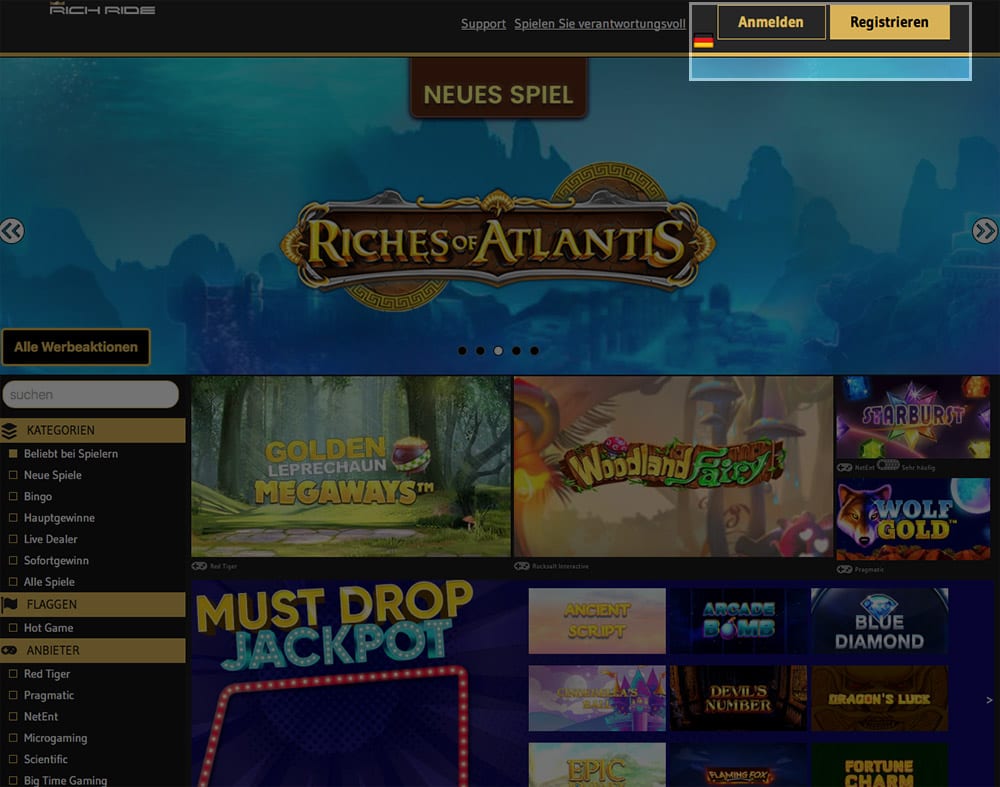Click gamepad icon under Woodland Fairy
Image resolution: width=1000 pixels, height=787 pixels.
(522, 566)
